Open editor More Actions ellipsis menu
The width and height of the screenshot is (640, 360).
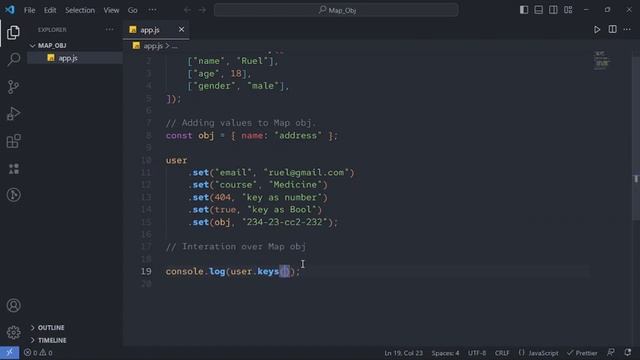627,29
